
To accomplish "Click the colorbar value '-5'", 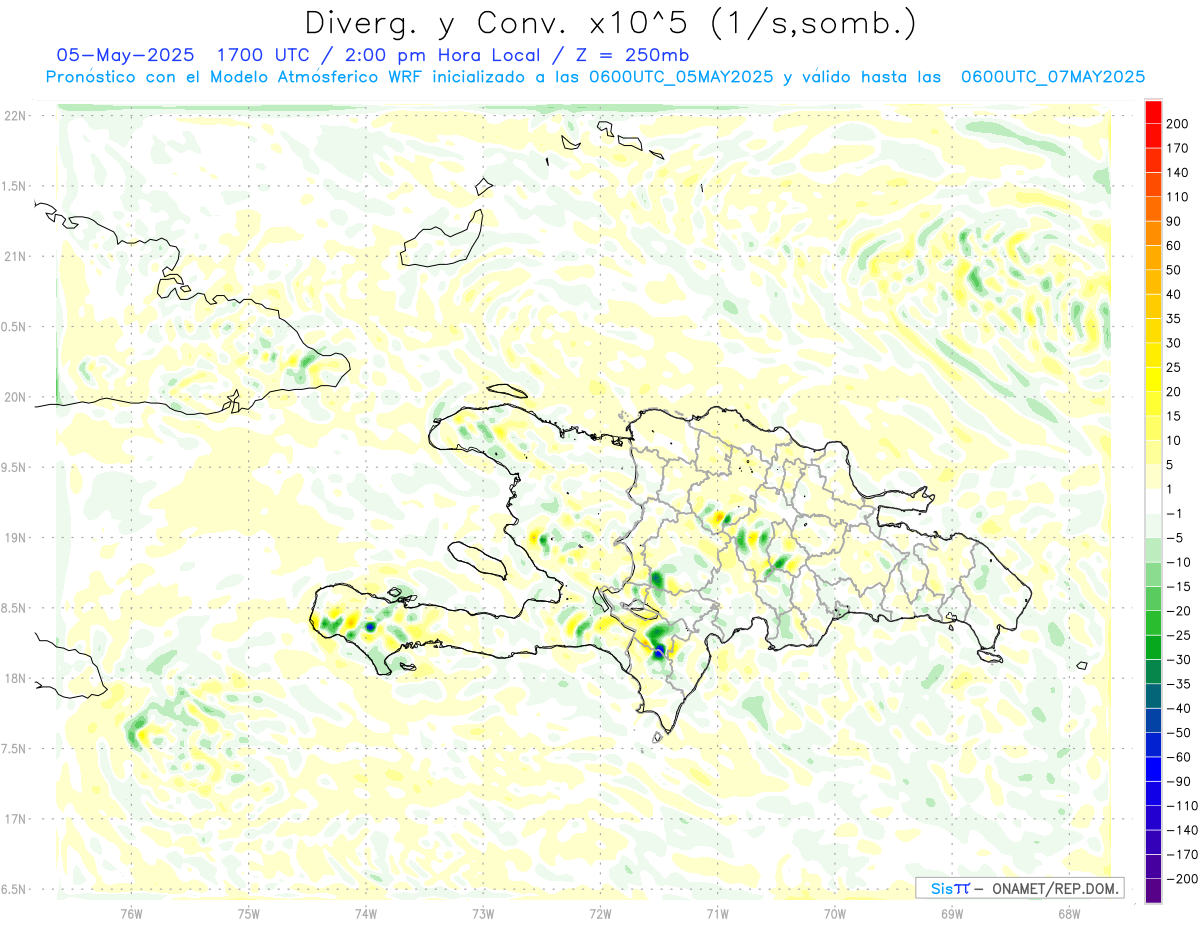I will (x=1177, y=538).
